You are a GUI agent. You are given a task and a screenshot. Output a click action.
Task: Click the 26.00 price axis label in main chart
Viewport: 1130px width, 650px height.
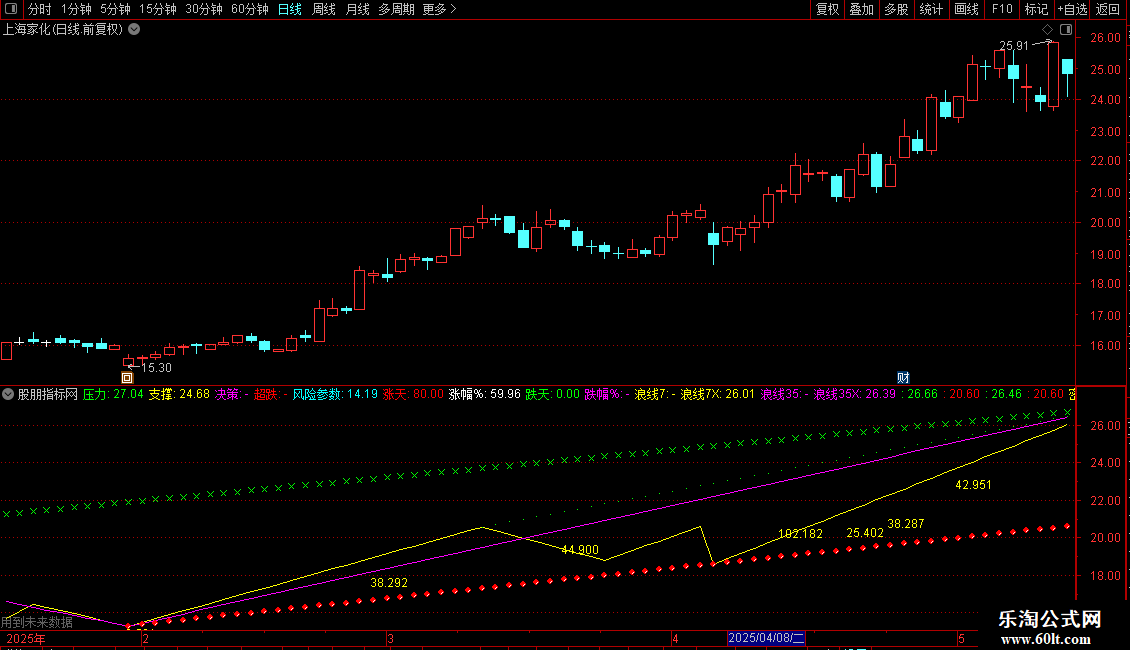pyautogui.click(x=1105, y=37)
